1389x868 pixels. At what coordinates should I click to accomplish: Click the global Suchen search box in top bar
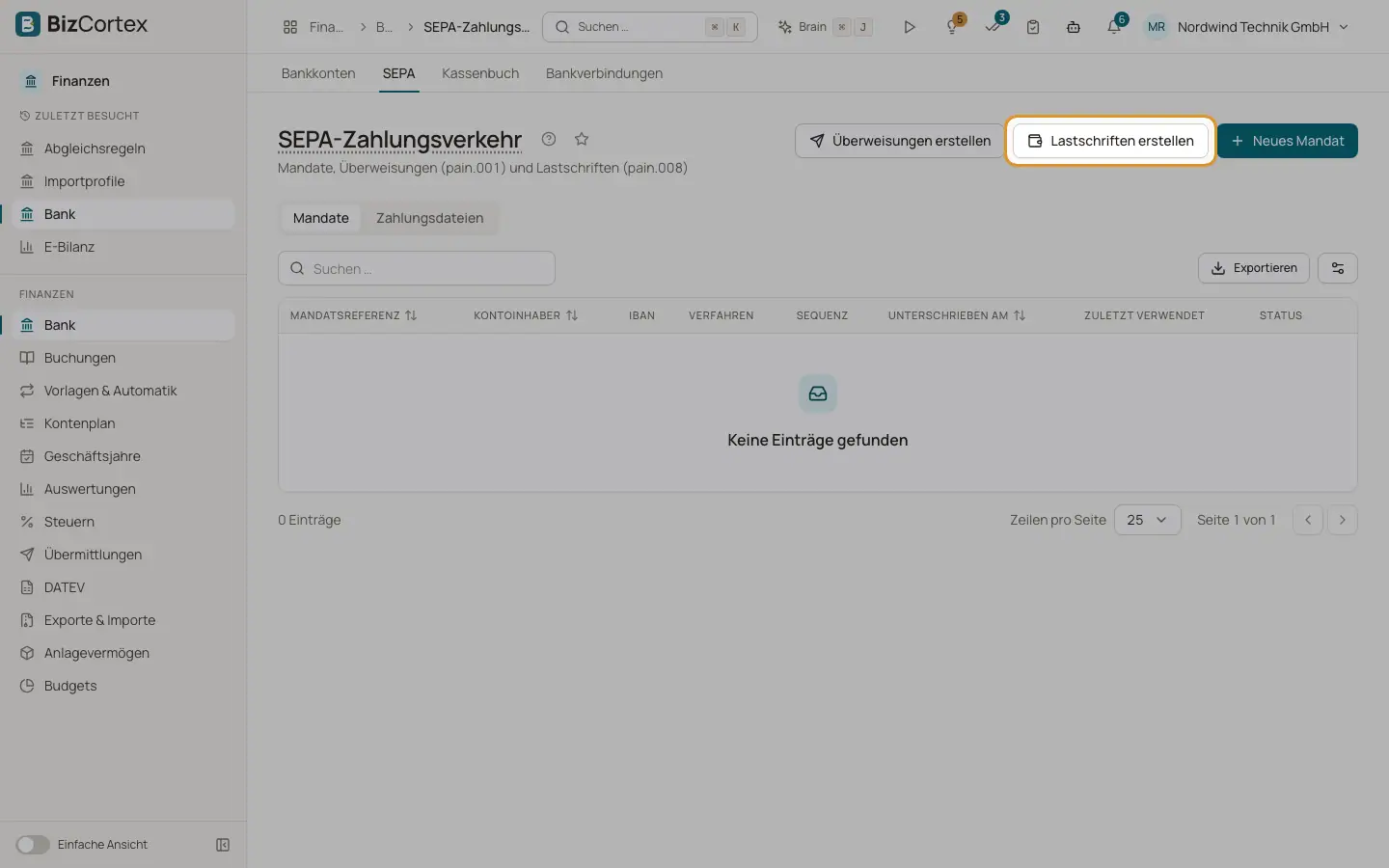click(x=650, y=27)
